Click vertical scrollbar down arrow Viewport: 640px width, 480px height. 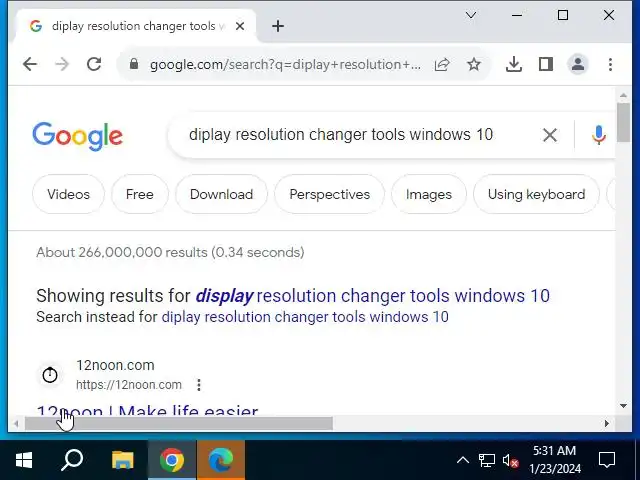[623, 405]
